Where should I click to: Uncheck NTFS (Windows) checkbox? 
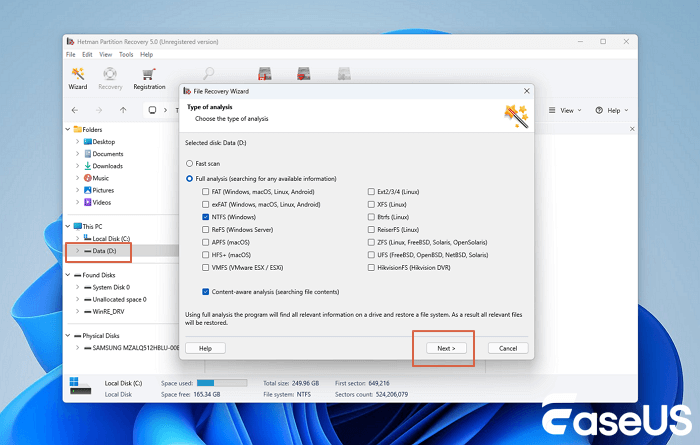point(205,217)
